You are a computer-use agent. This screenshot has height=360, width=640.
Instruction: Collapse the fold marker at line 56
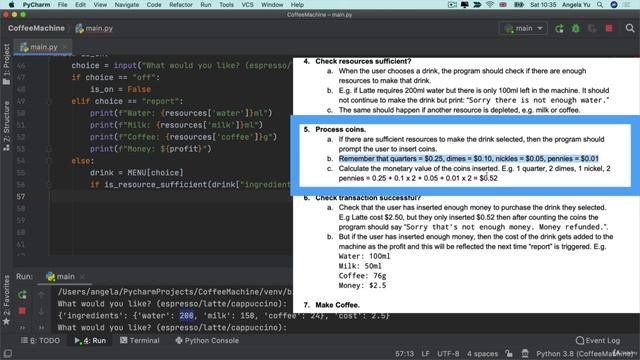50,185
